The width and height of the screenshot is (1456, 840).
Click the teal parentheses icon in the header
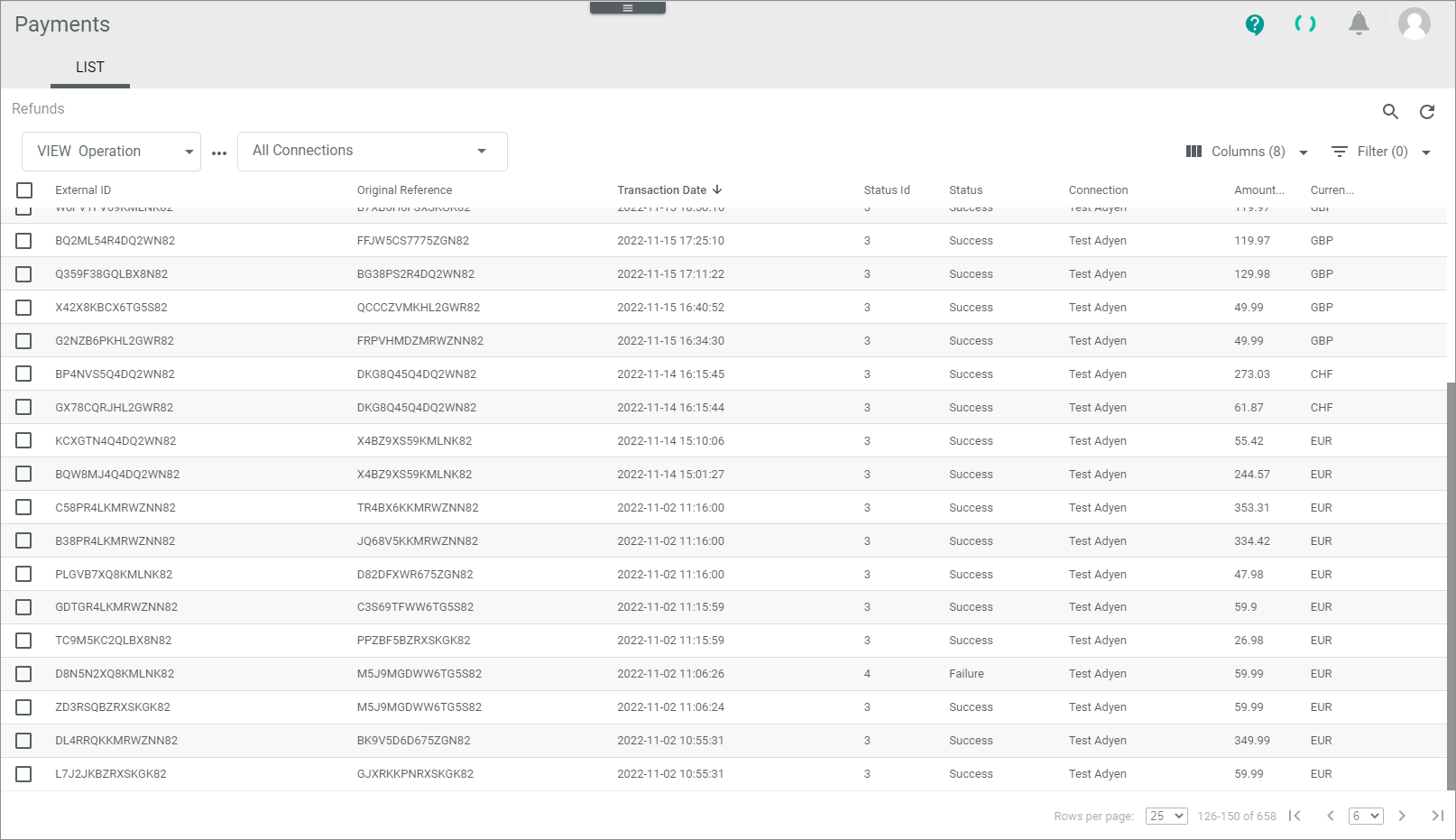pos(1304,24)
